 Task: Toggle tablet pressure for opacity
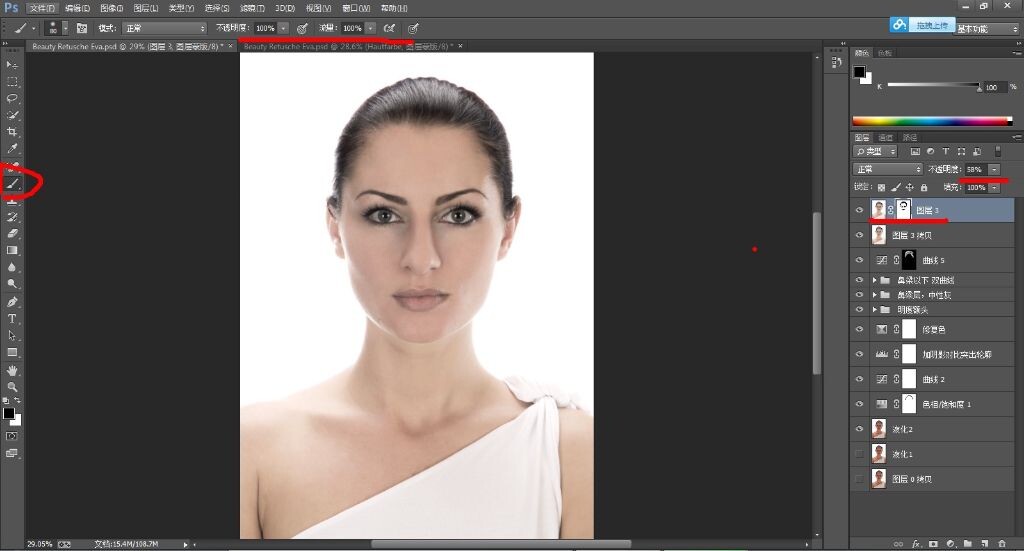point(302,28)
